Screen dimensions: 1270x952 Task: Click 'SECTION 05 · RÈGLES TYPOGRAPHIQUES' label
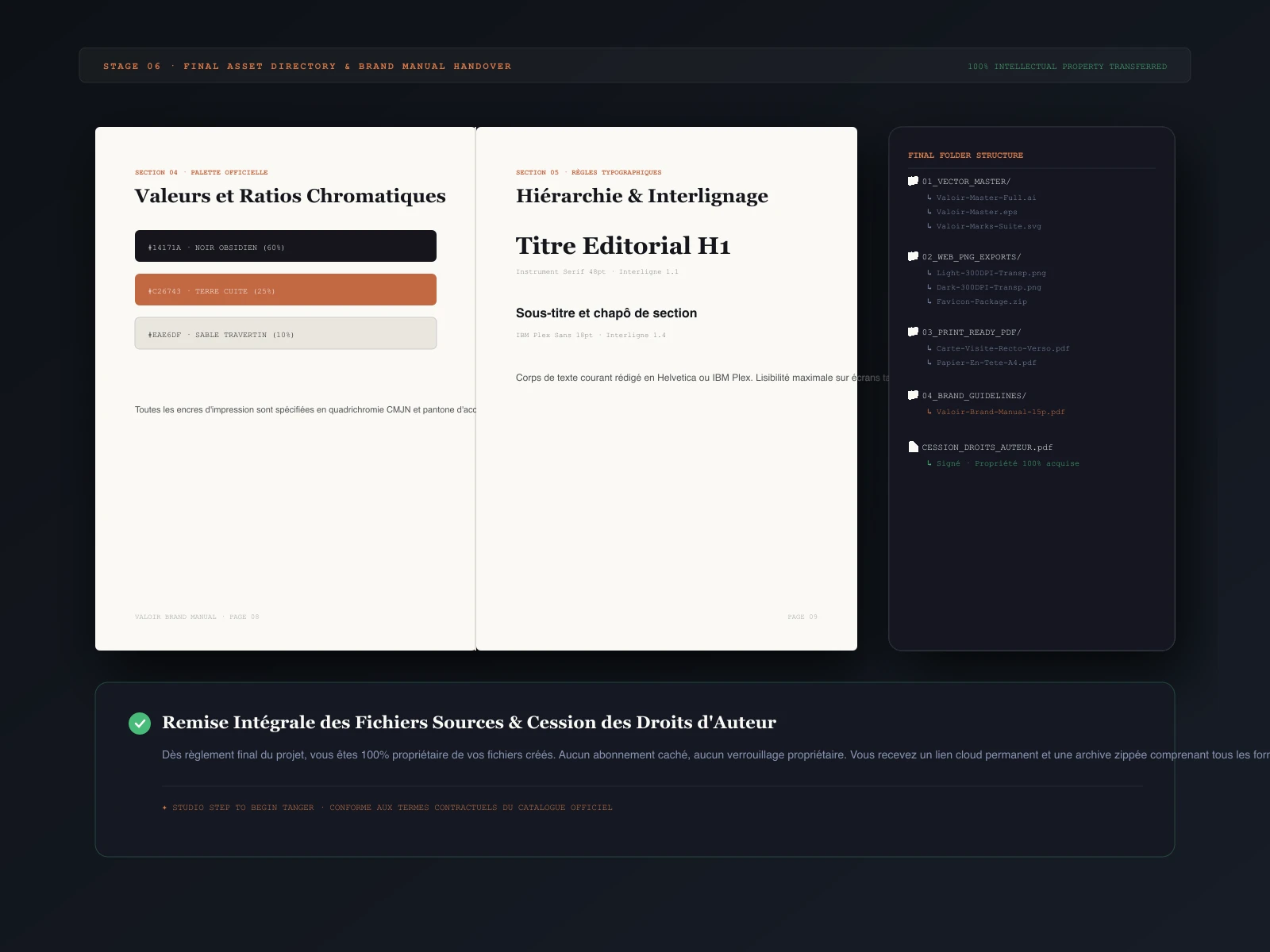588,172
